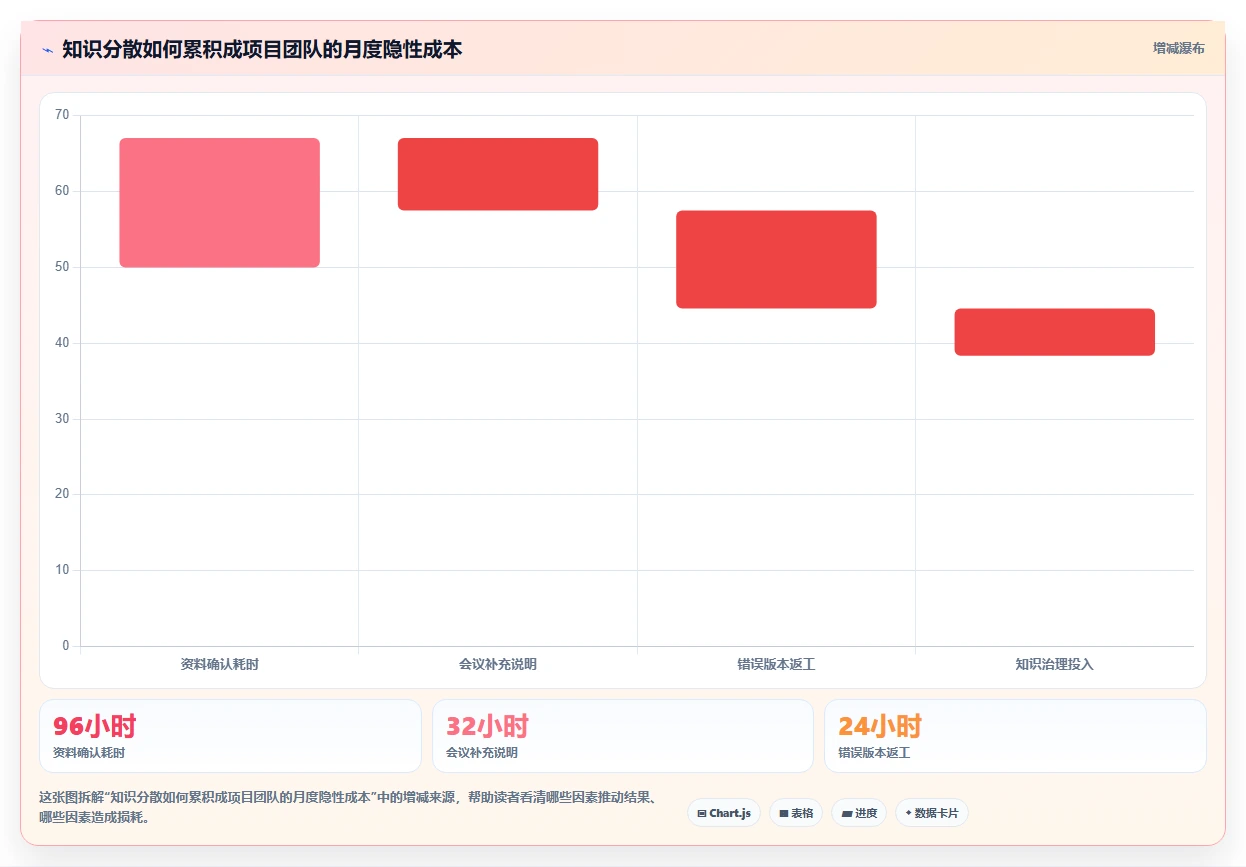Click the 知识治理投入 waterfall bar
1246x867 pixels.
(1055, 332)
